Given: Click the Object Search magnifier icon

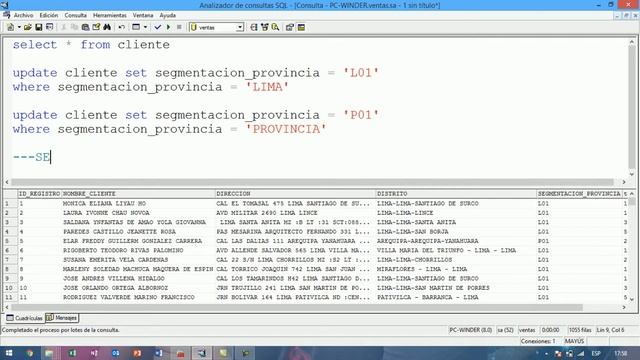Looking at the screenshot, I should coord(276,27).
